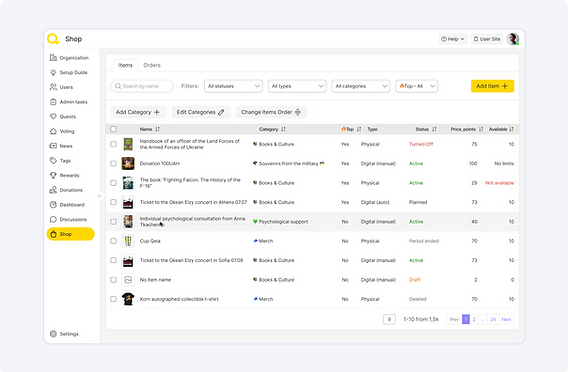Check the Fighting Falcon book row

(x=113, y=183)
